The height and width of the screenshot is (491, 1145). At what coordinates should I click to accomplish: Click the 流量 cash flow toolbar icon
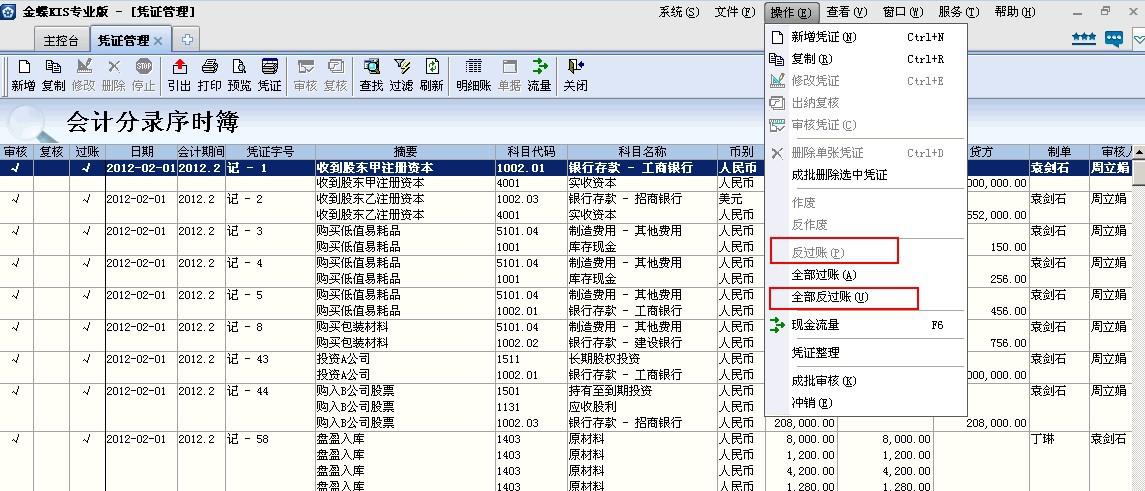(539, 75)
